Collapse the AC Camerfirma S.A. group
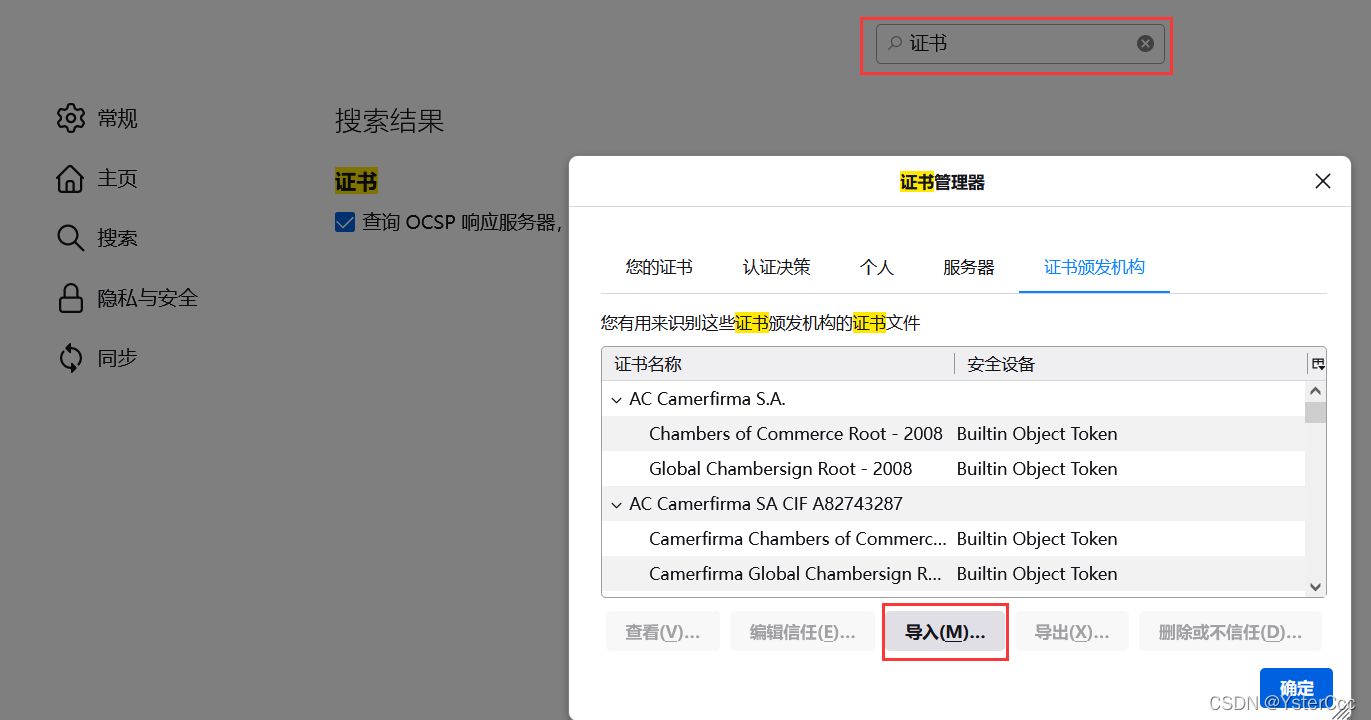 (x=616, y=399)
